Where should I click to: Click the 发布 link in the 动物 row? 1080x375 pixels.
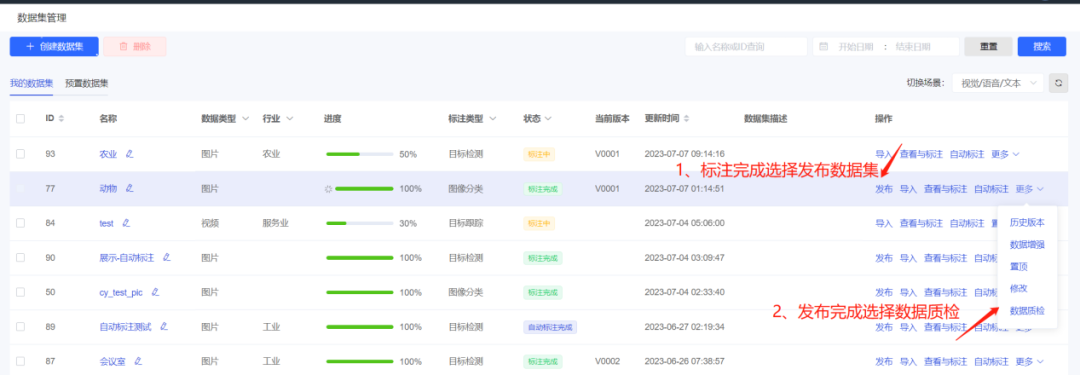point(884,188)
